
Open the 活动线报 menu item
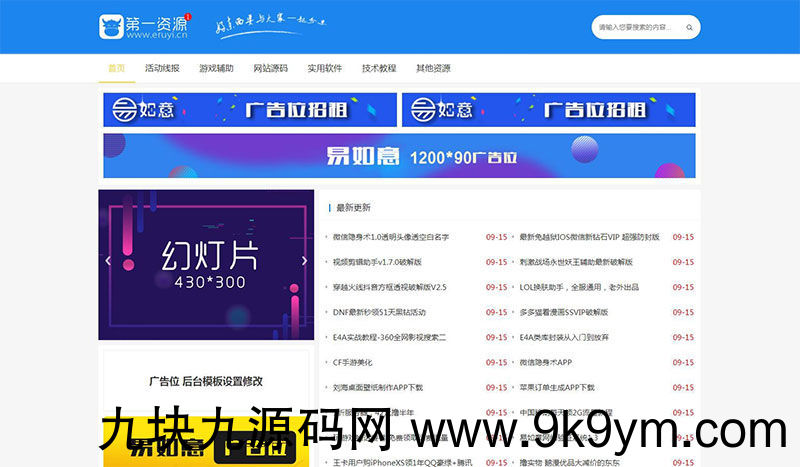[x=162, y=68]
